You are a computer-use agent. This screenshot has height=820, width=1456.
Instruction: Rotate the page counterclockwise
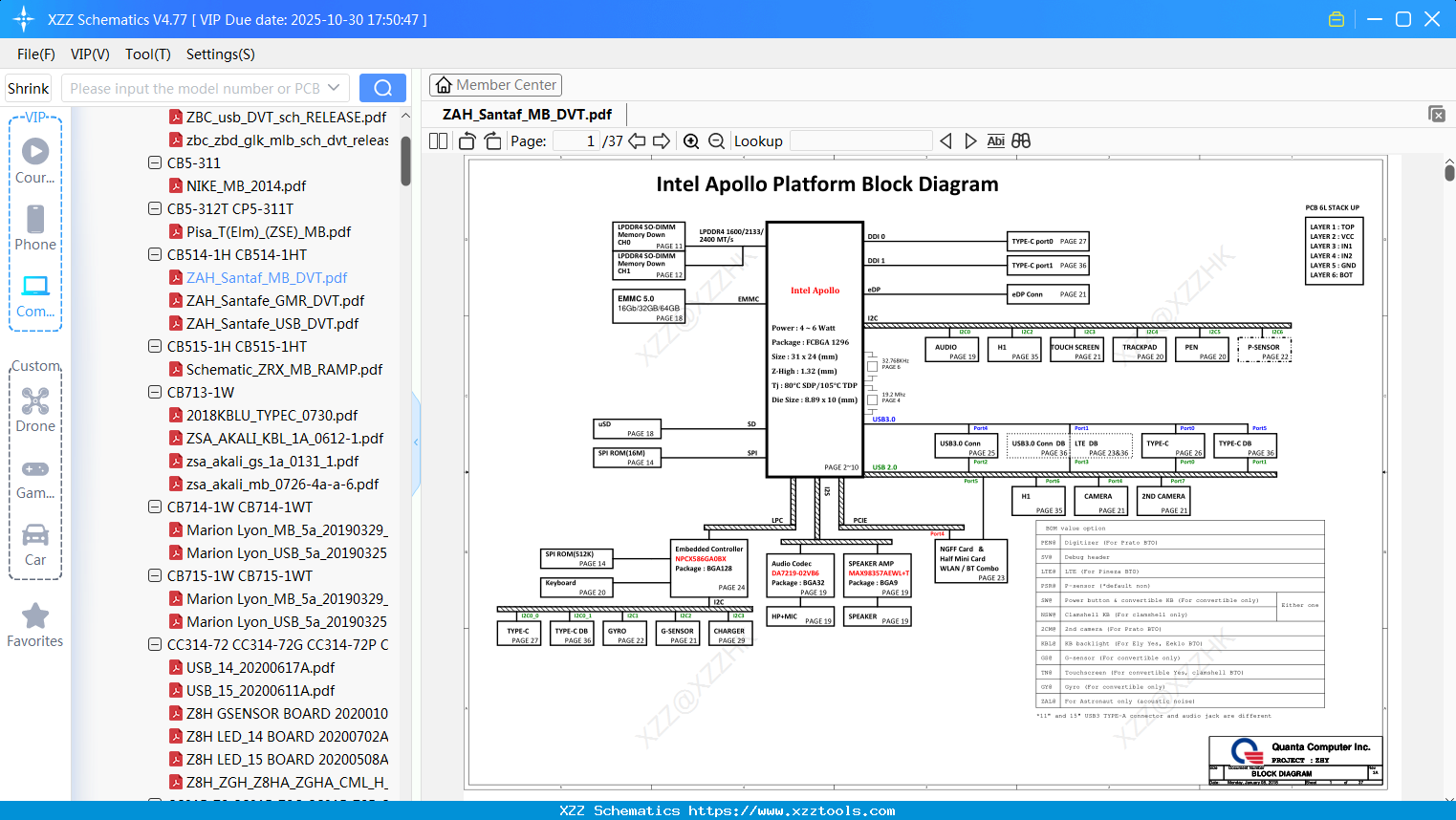(x=467, y=141)
